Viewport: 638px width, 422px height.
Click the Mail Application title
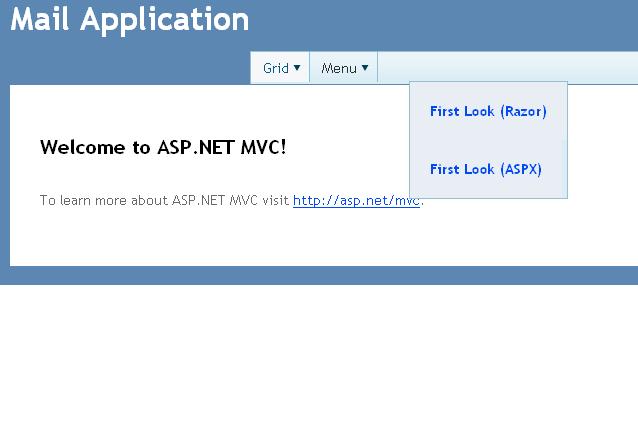(x=130, y=20)
